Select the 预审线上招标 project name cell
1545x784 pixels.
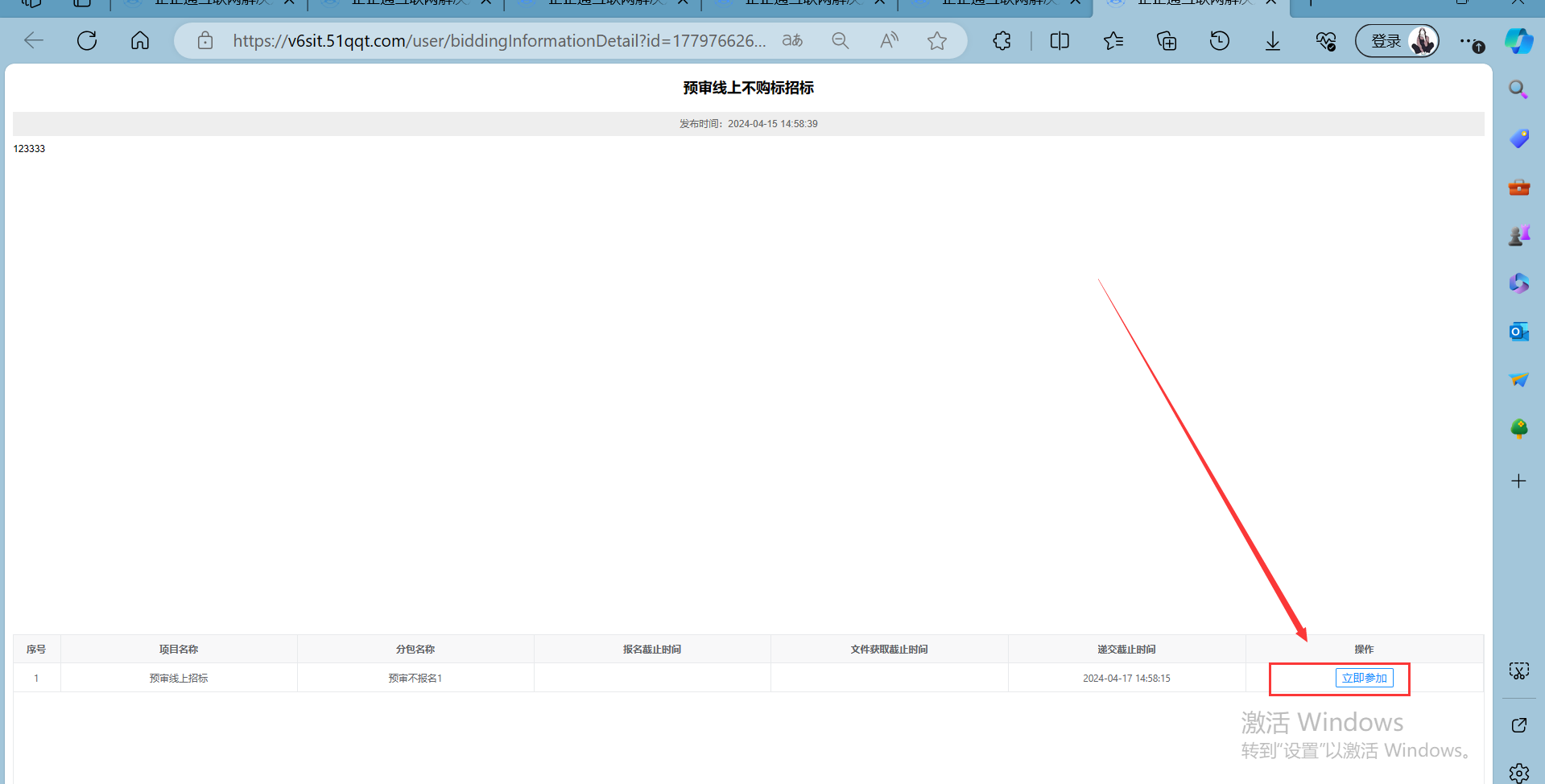[x=179, y=678]
